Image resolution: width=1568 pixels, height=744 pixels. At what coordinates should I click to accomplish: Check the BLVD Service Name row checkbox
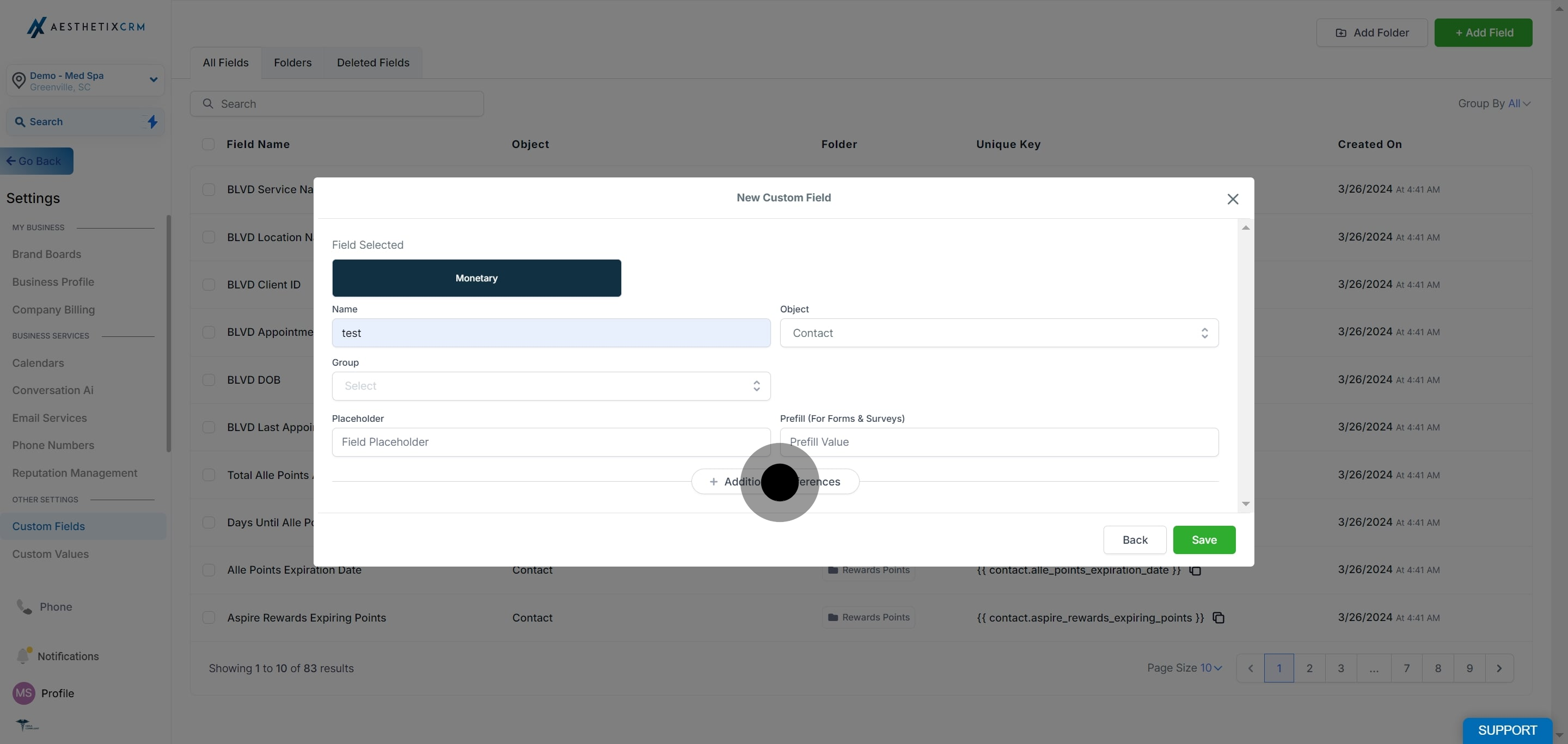[209, 189]
